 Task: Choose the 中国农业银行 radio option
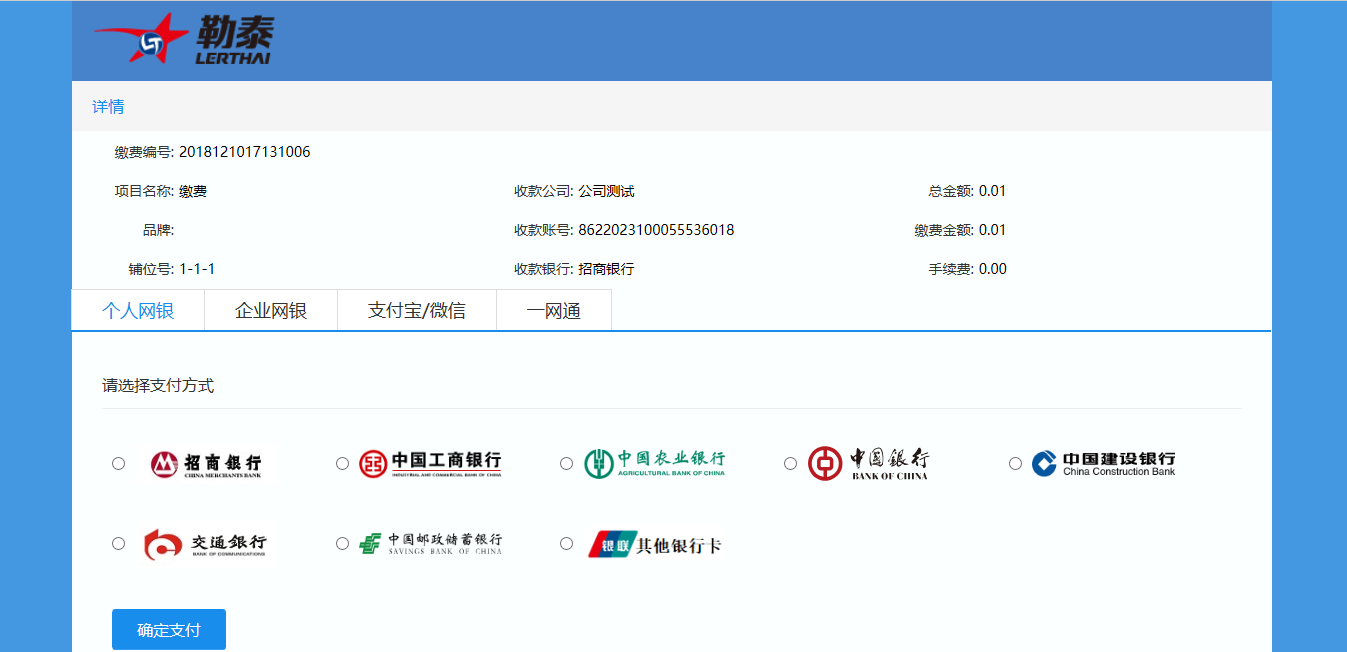pyautogui.click(x=567, y=464)
